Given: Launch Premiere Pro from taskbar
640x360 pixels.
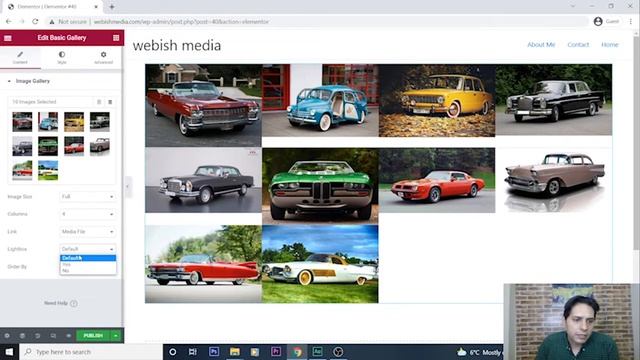Looking at the screenshot, I should tap(276, 352).
